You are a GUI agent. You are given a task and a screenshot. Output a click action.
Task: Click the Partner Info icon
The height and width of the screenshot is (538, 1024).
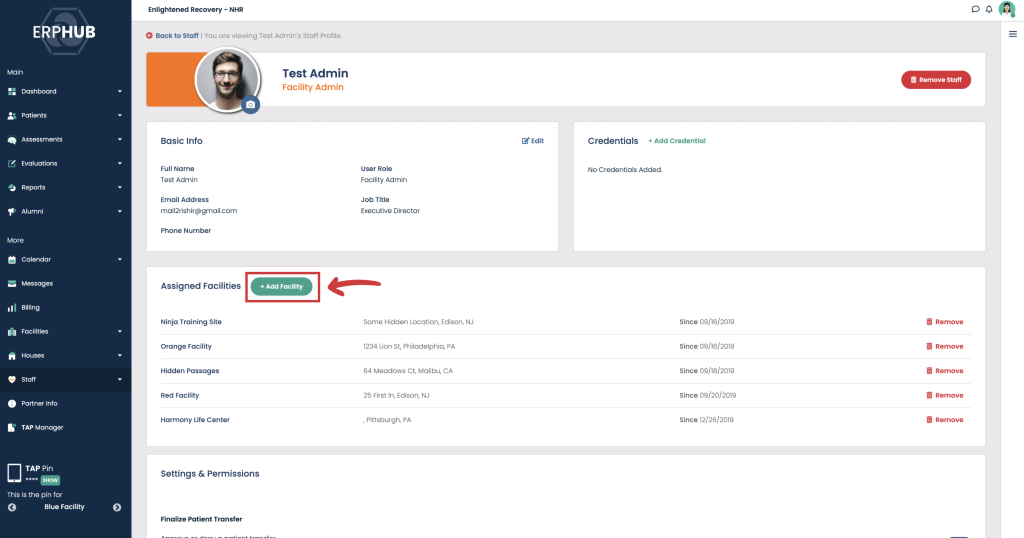(12, 404)
